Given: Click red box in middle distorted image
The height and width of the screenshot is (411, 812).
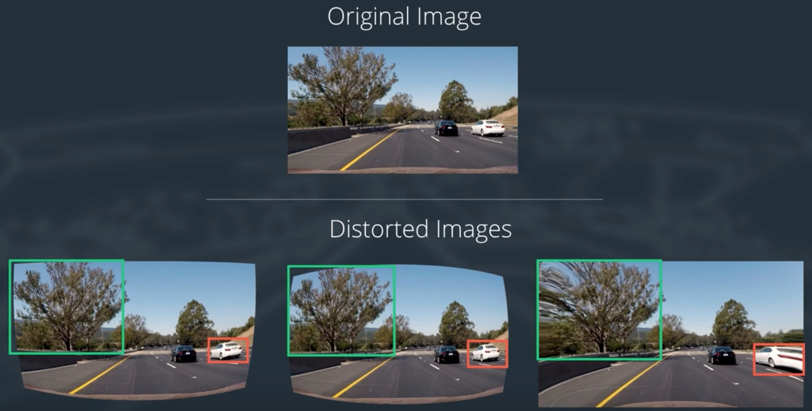Looking at the screenshot, I should 487,354.
